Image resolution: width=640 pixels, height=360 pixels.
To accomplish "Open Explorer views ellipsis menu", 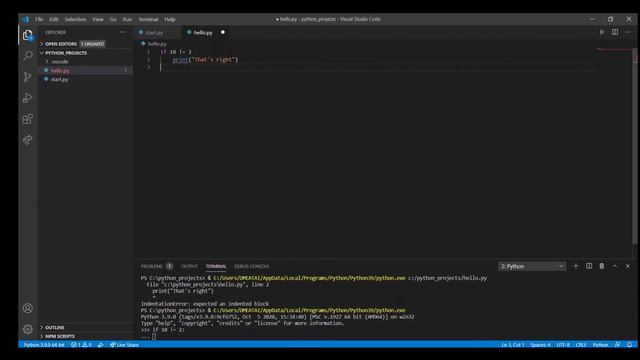I will pos(123,32).
